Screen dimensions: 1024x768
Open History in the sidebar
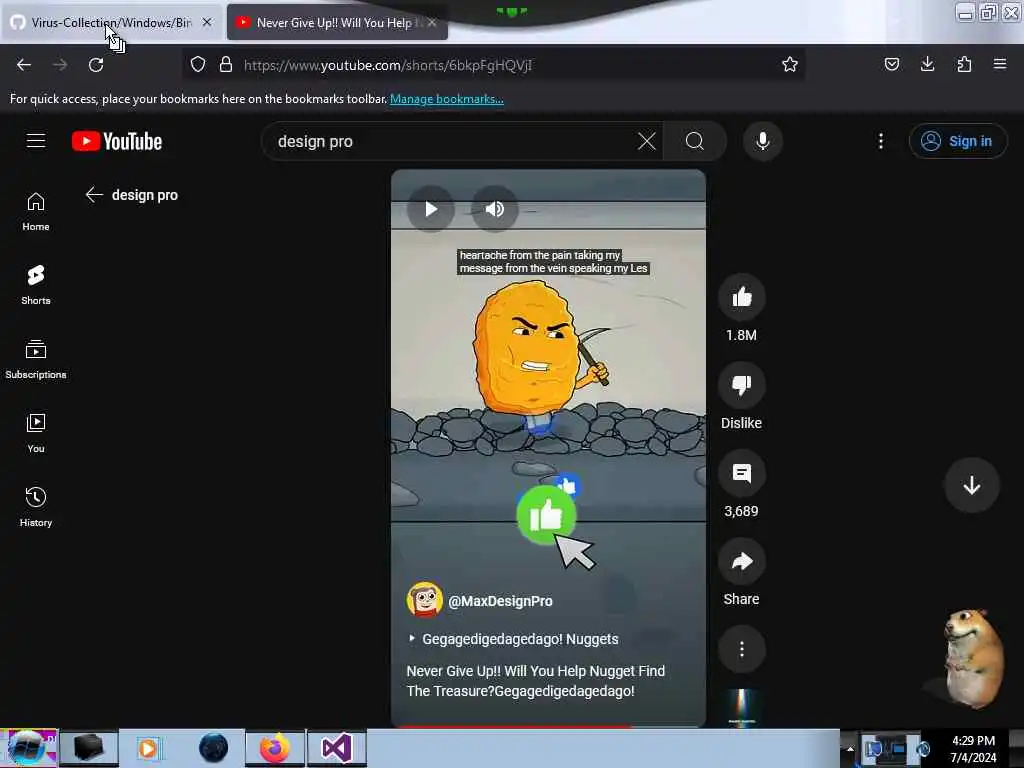(x=36, y=507)
